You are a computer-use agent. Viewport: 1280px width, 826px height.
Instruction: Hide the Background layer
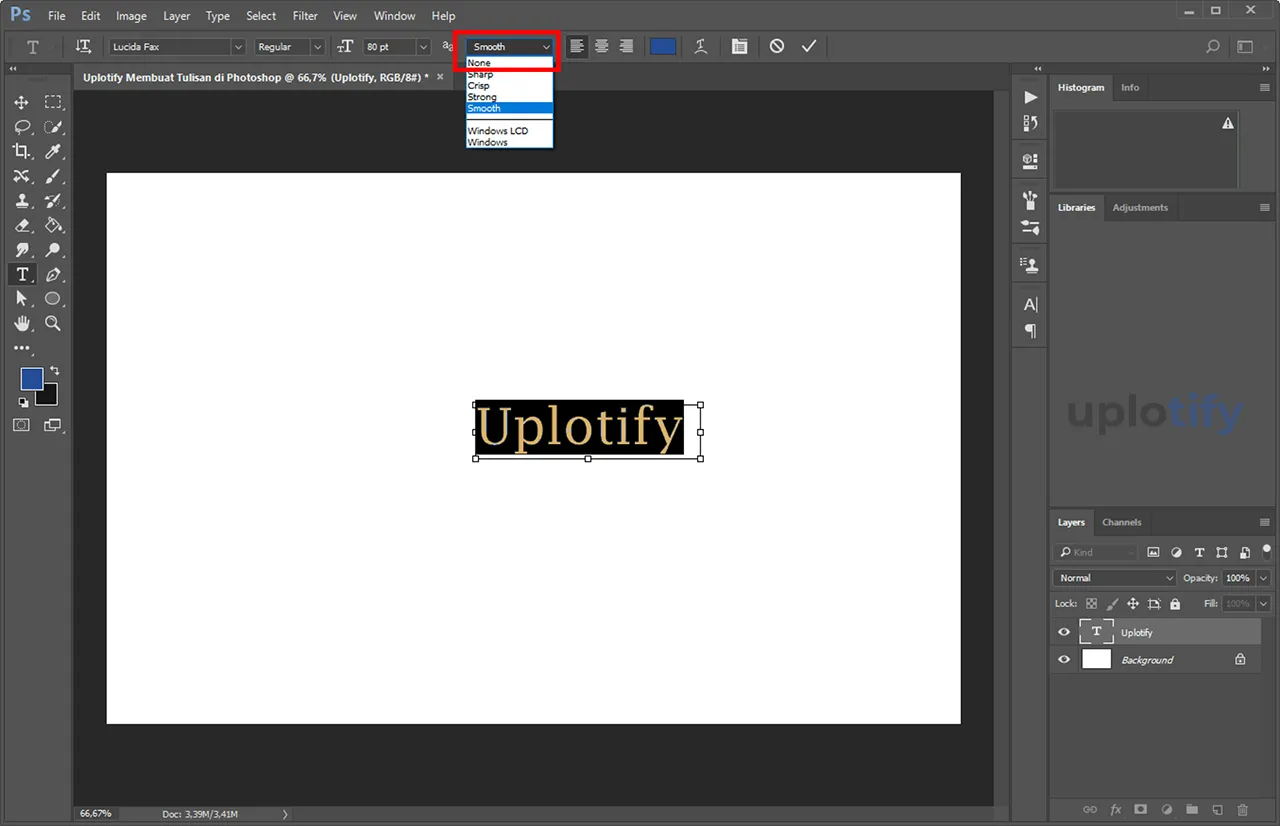(1064, 660)
